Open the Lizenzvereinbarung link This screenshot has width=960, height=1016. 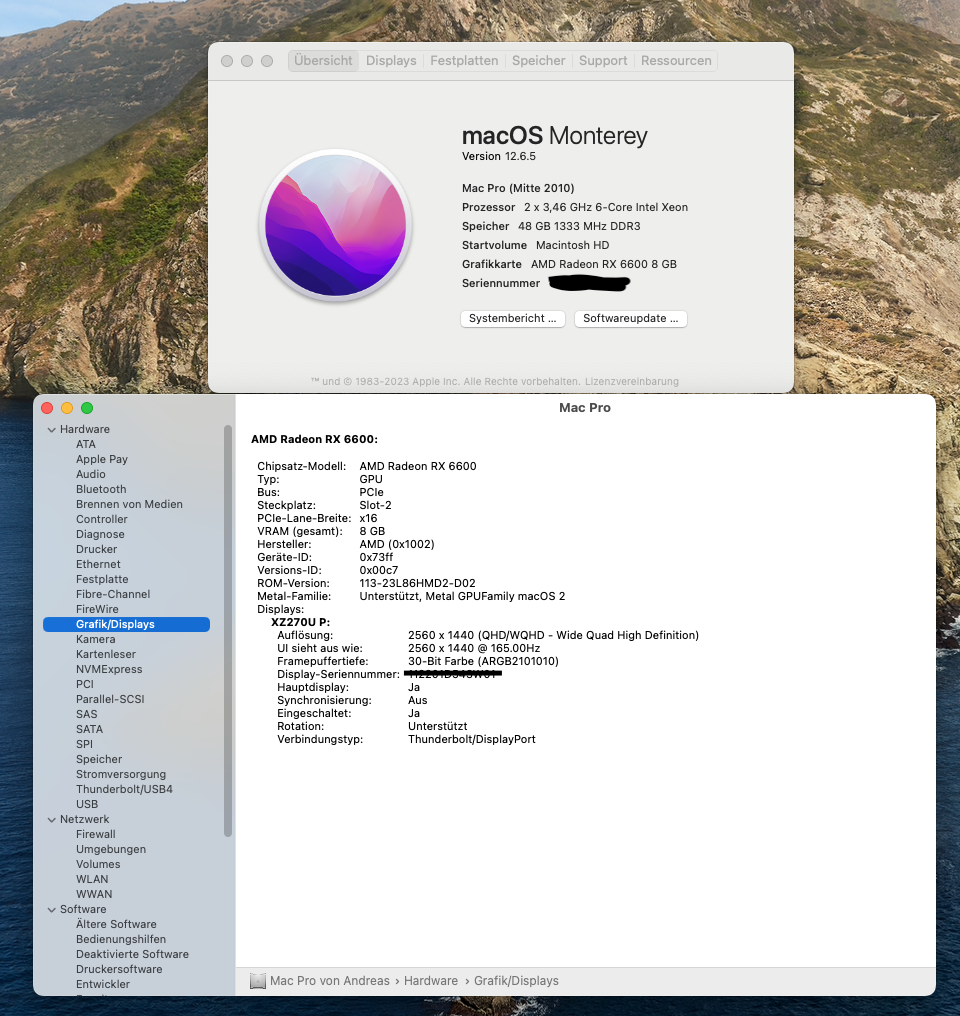coord(632,382)
